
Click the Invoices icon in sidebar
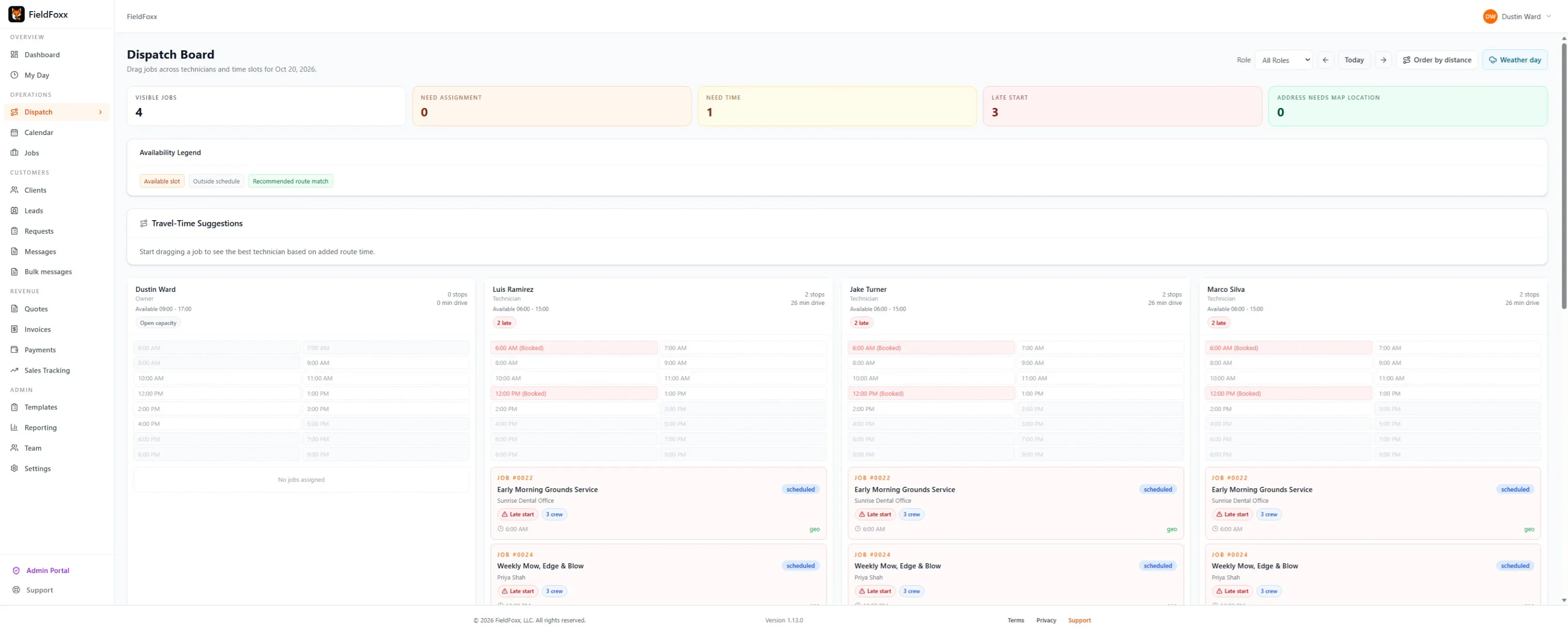tap(15, 330)
